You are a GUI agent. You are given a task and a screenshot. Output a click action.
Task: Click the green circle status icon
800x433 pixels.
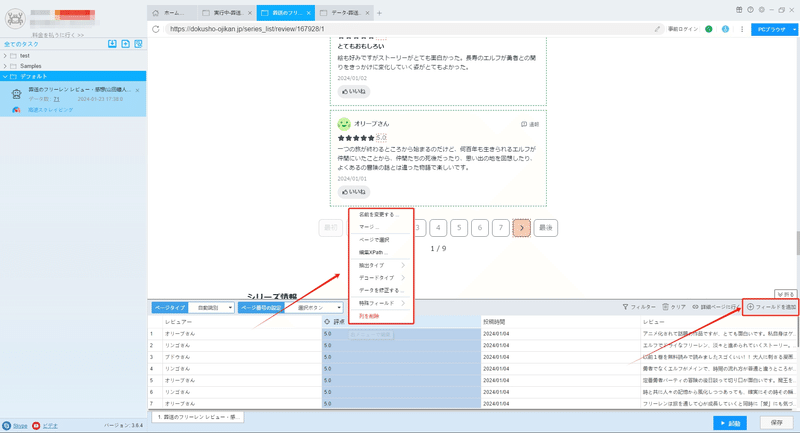709,29
